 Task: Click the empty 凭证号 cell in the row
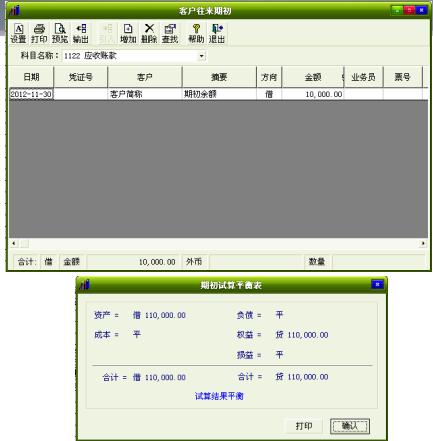click(81, 94)
